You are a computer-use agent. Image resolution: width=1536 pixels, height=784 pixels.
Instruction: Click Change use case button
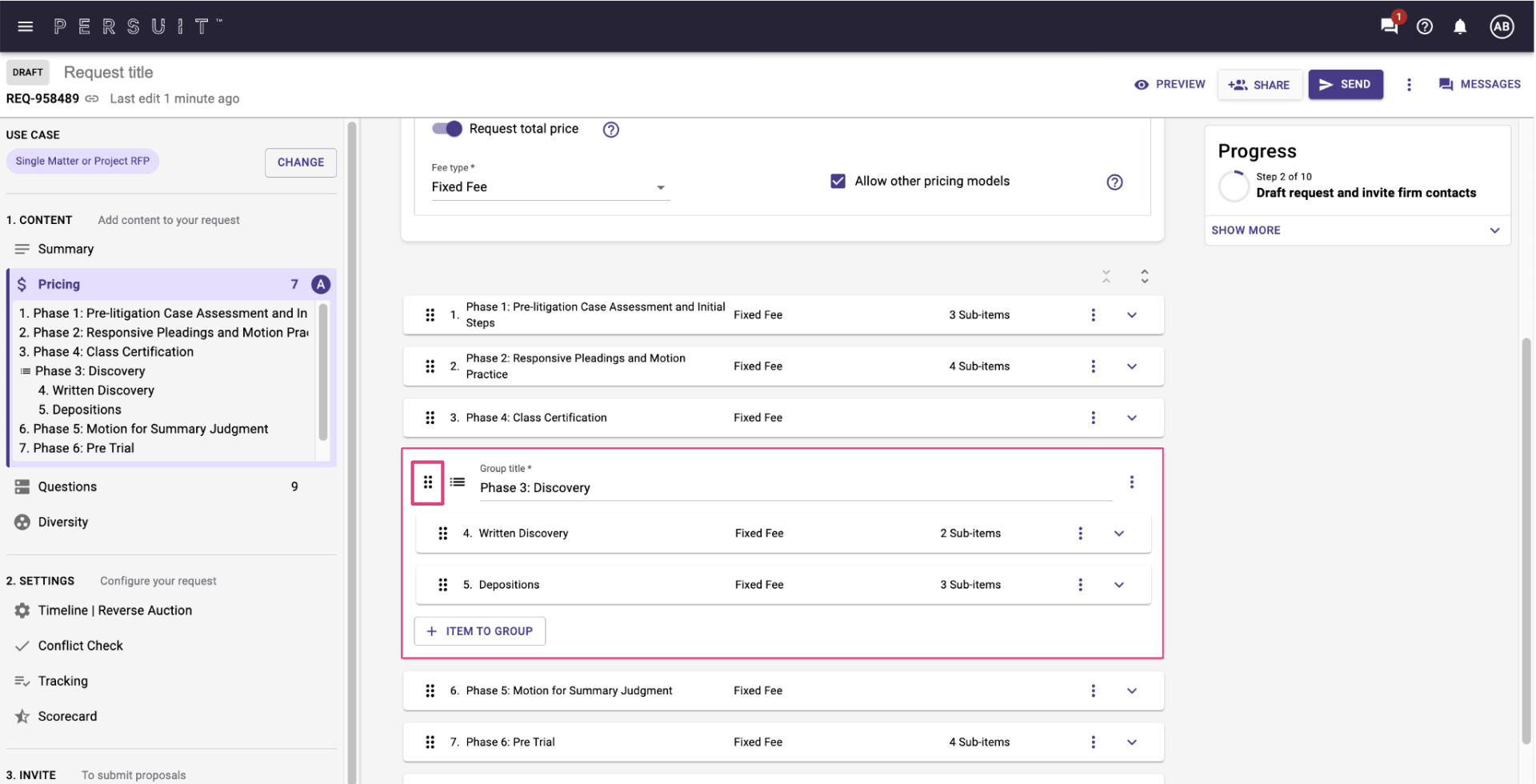(301, 162)
